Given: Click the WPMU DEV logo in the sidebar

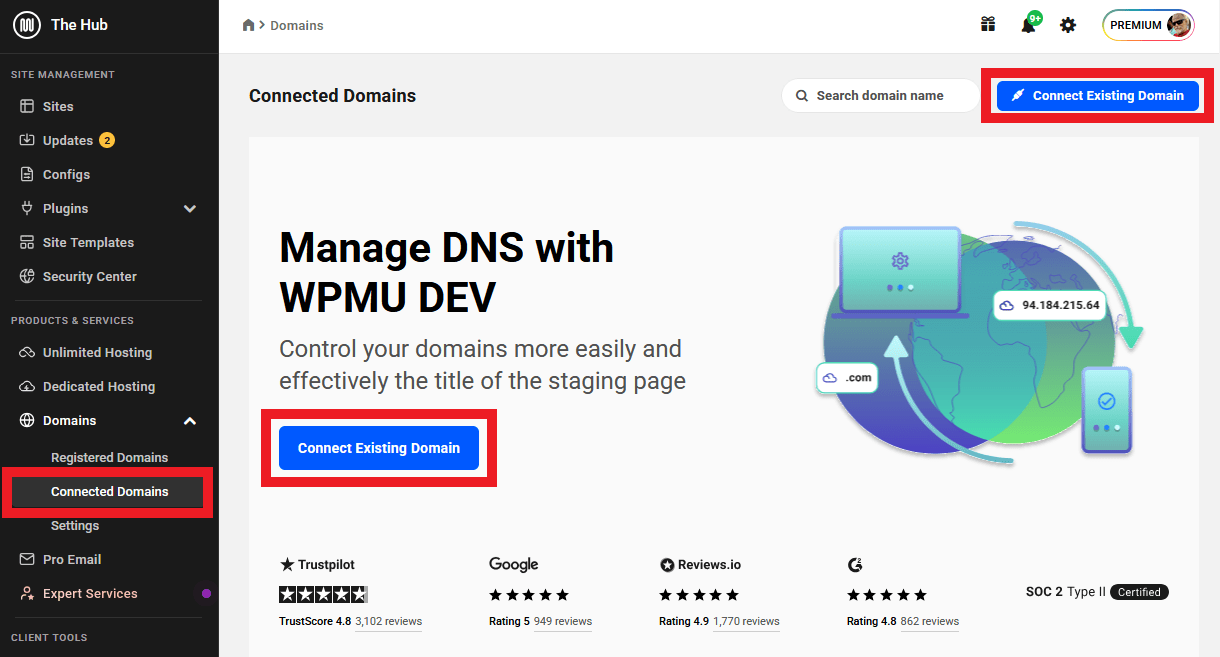Looking at the screenshot, I should coord(27,25).
